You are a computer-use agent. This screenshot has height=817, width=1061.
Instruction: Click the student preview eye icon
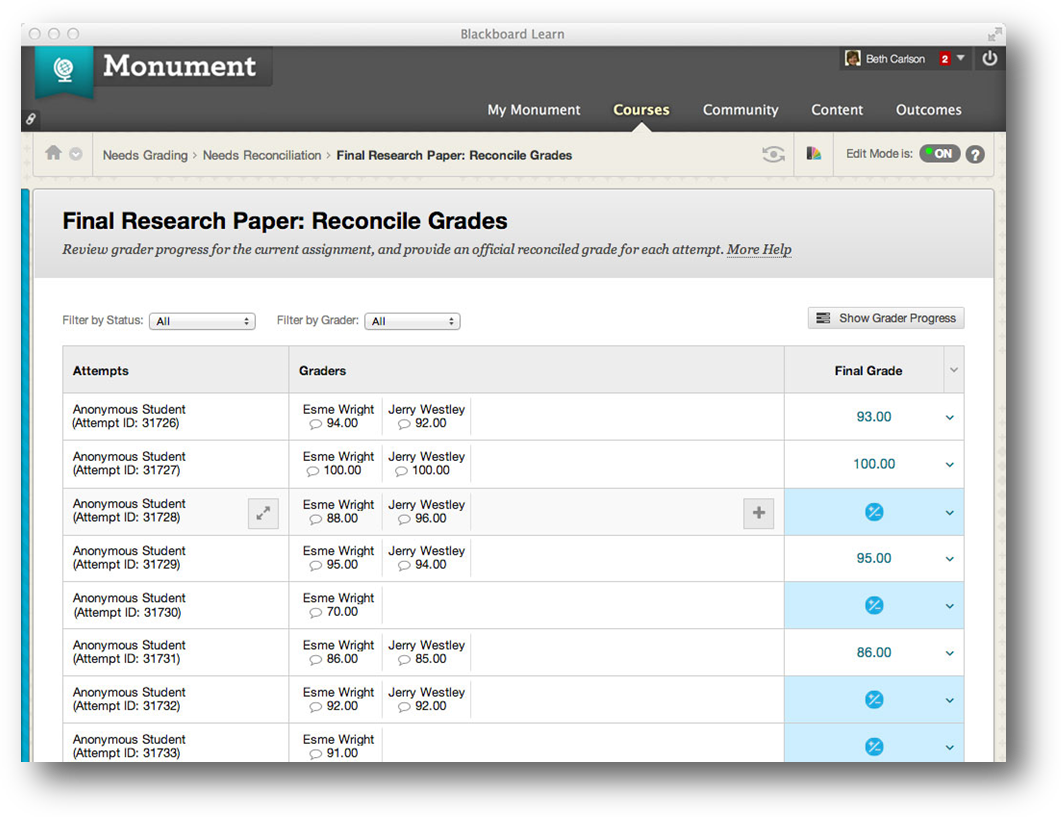[773, 154]
